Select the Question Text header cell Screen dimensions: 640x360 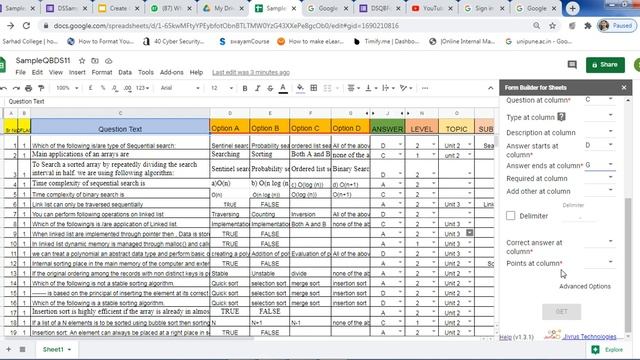click(x=120, y=126)
